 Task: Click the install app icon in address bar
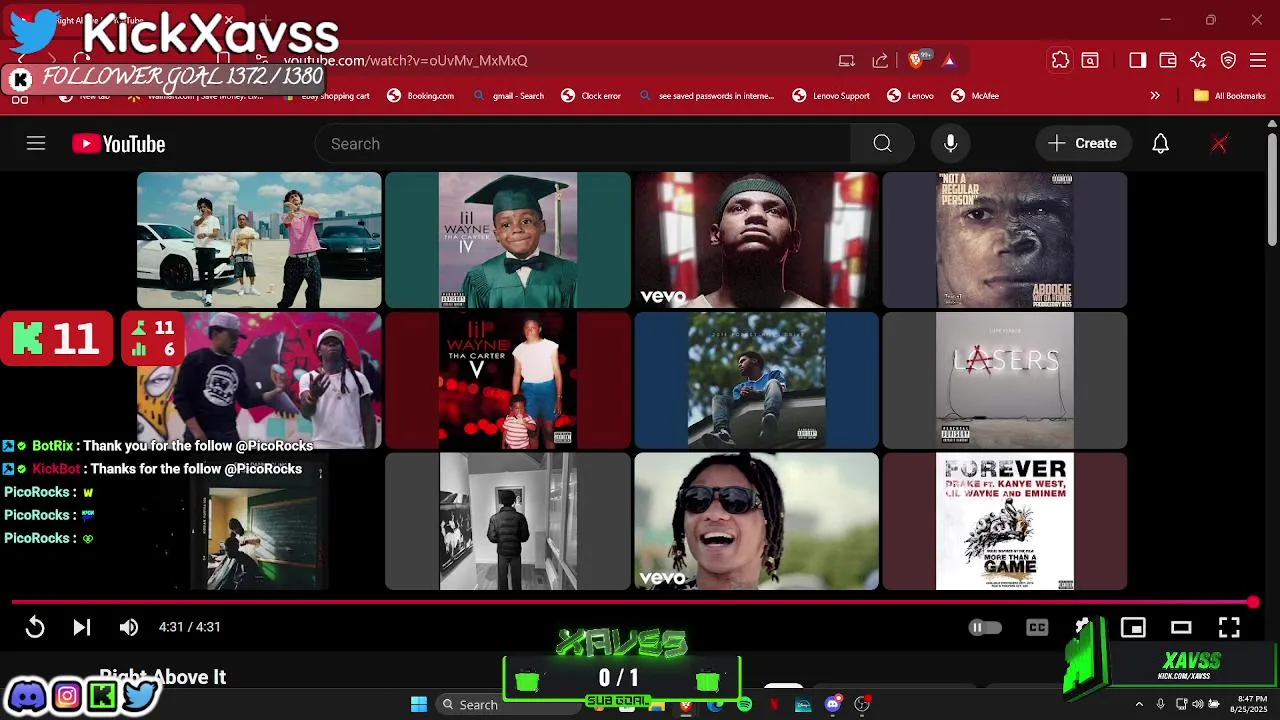(x=847, y=60)
